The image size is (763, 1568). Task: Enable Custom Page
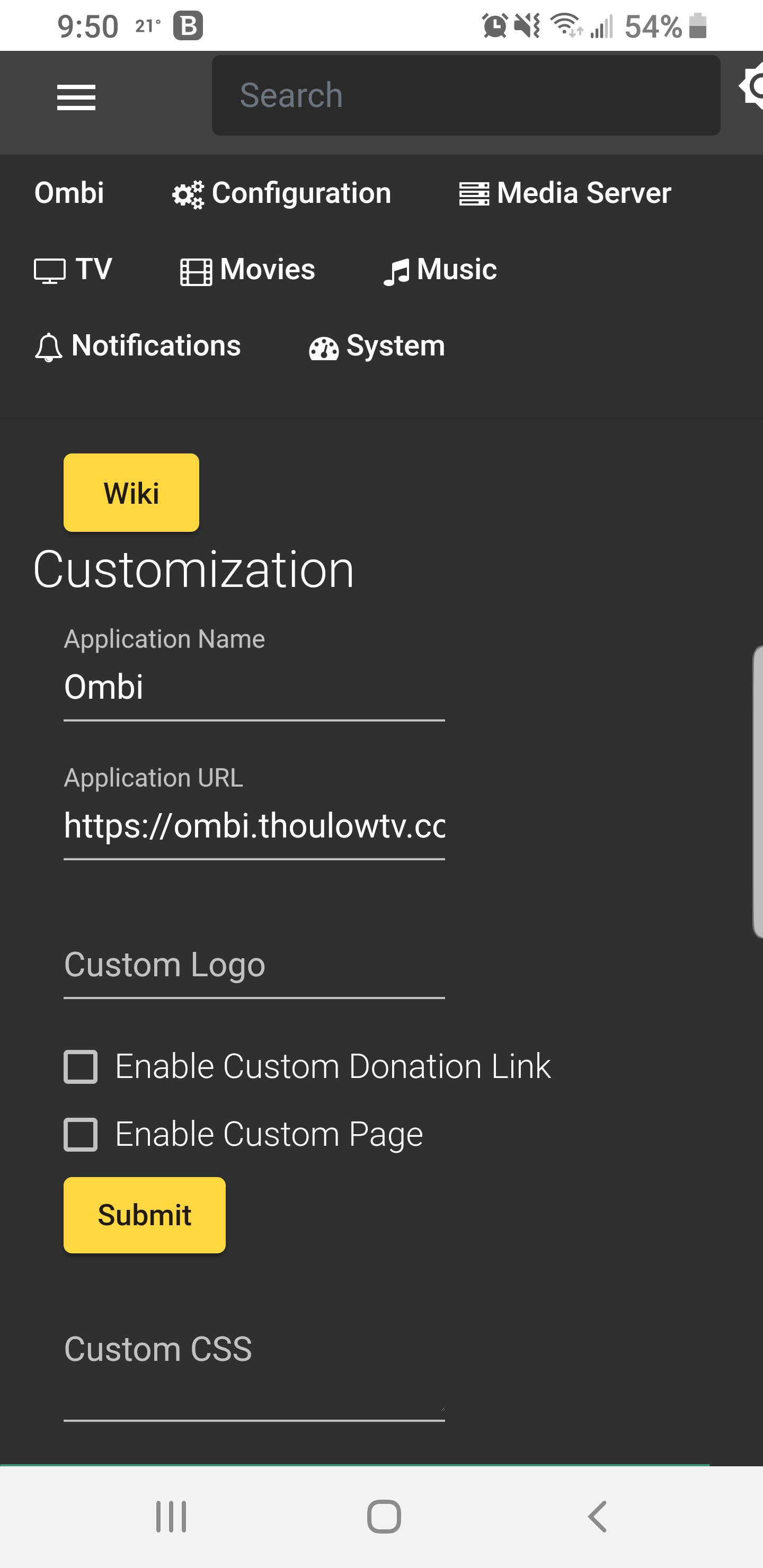[81, 1133]
